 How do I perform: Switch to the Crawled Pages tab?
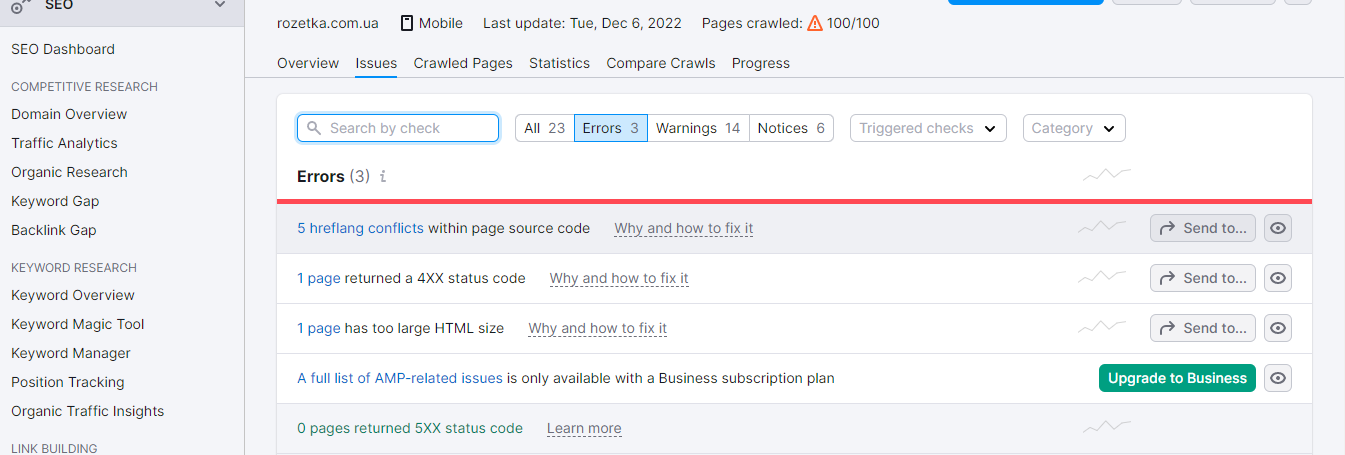click(x=463, y=63)
